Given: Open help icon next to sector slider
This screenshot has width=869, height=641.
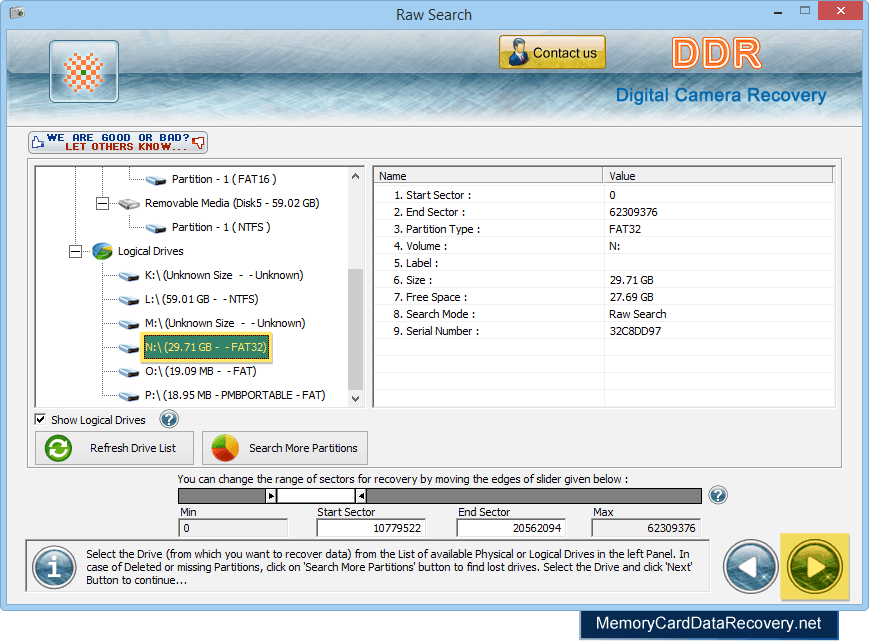Looking at the screenshot, I should coord(718,495).
